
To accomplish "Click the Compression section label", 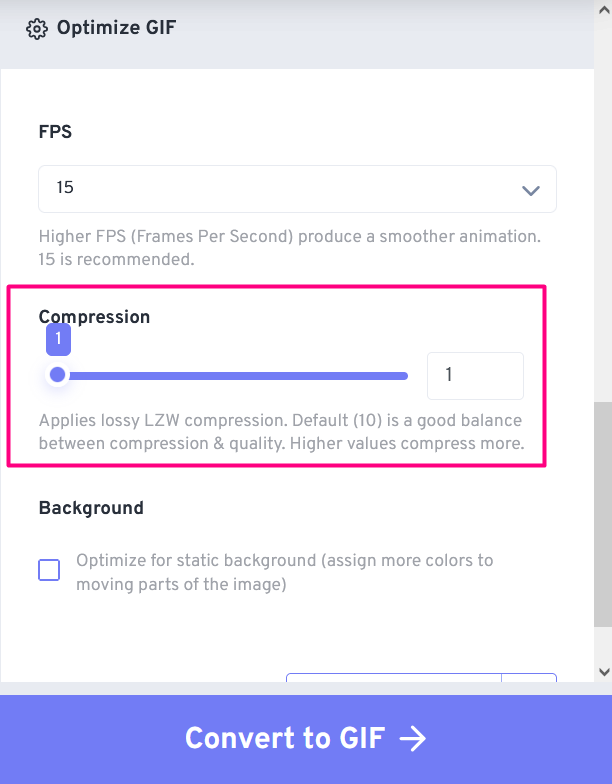I will pyautogui.click(x=94, y=317).
